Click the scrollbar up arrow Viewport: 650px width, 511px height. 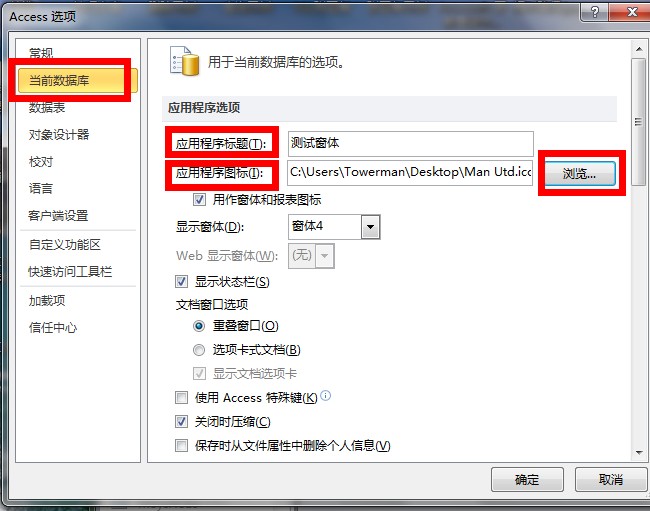click(638, 49)
